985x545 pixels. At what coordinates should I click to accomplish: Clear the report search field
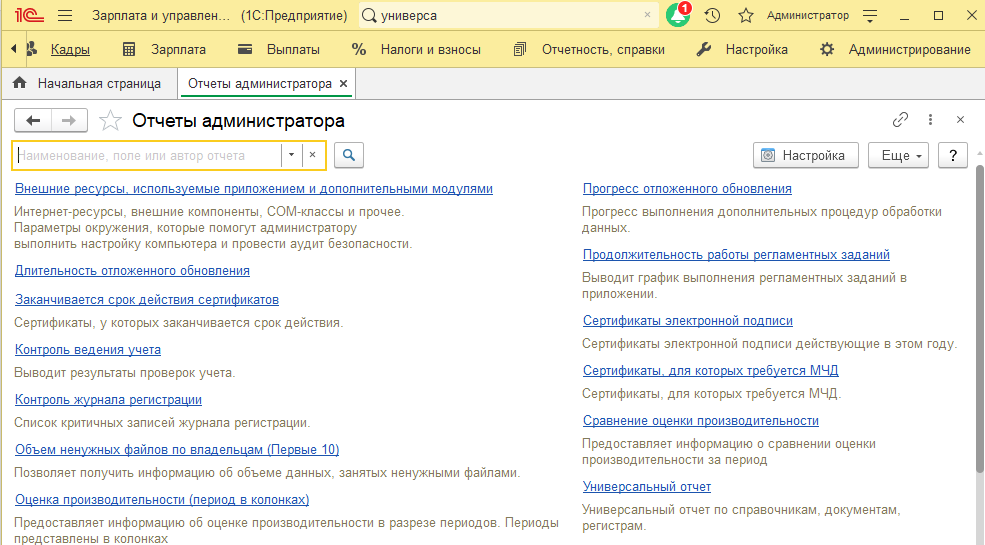(x=312, y=155)
